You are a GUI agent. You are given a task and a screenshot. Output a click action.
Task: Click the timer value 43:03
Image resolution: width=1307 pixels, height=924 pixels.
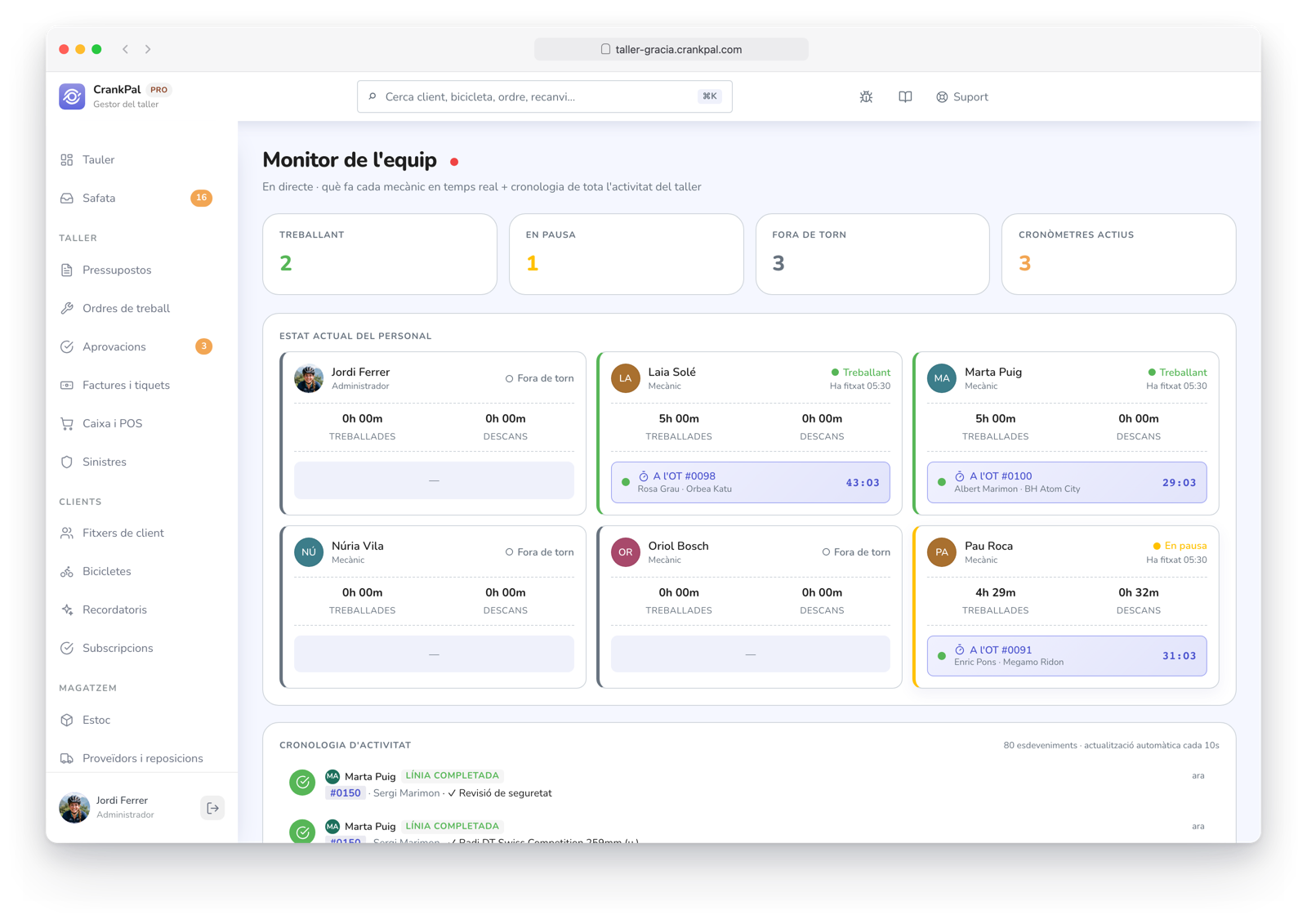(x=863, y=483)
